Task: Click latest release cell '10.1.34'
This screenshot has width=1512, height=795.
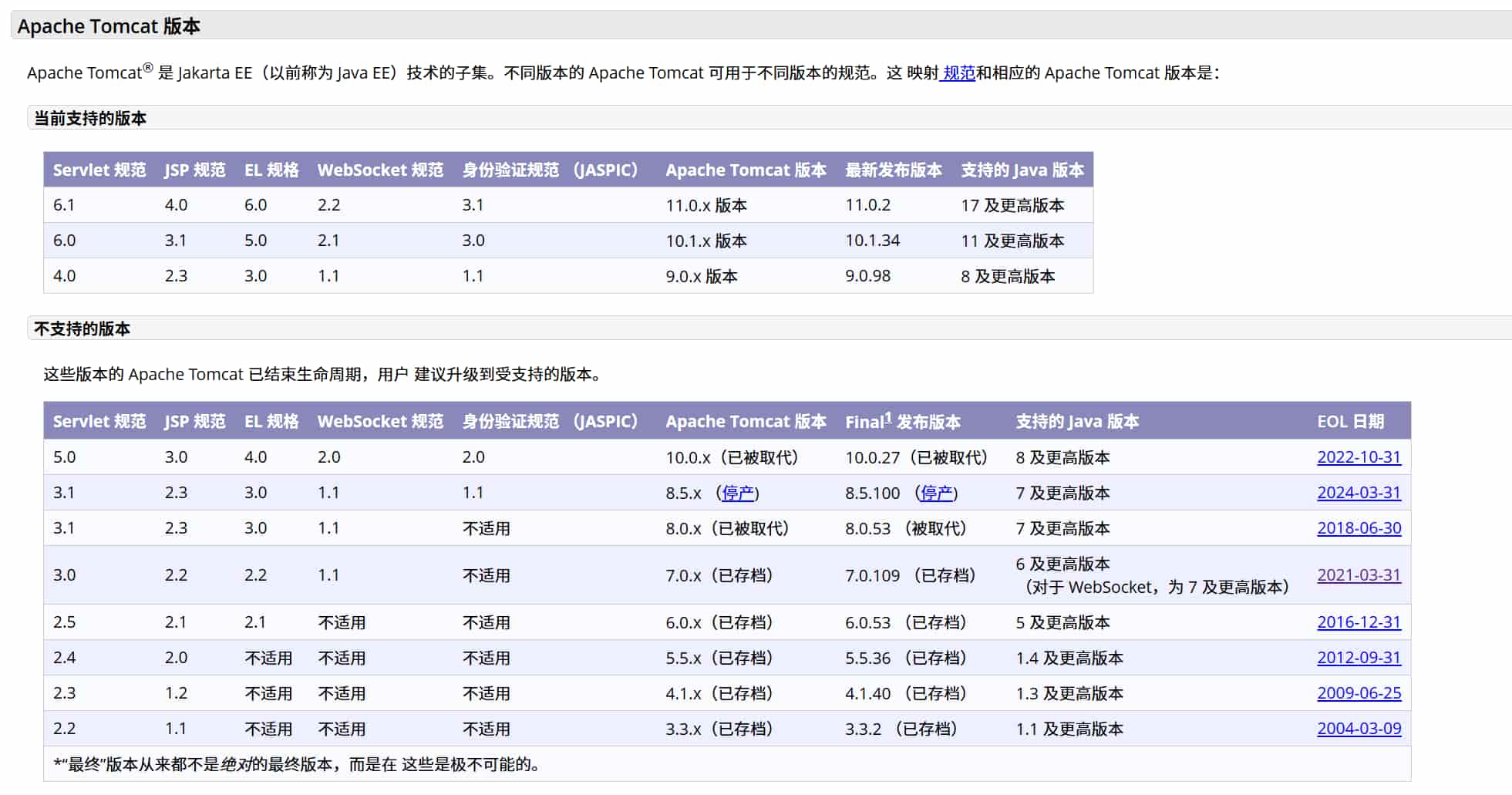Action: [x=872, y=241]
